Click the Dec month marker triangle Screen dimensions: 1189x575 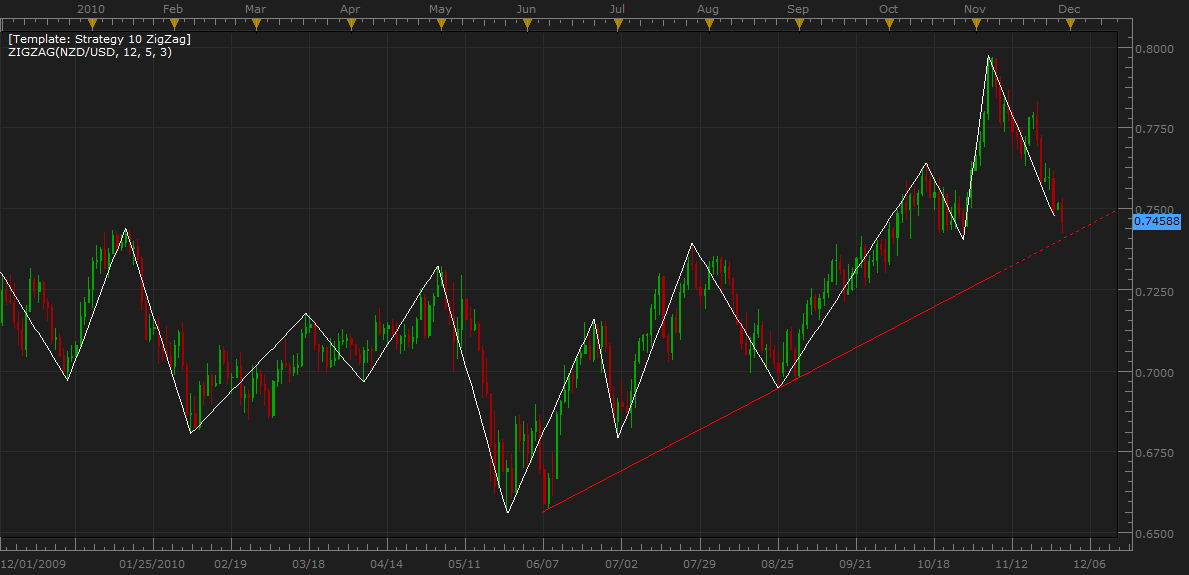1069,25
